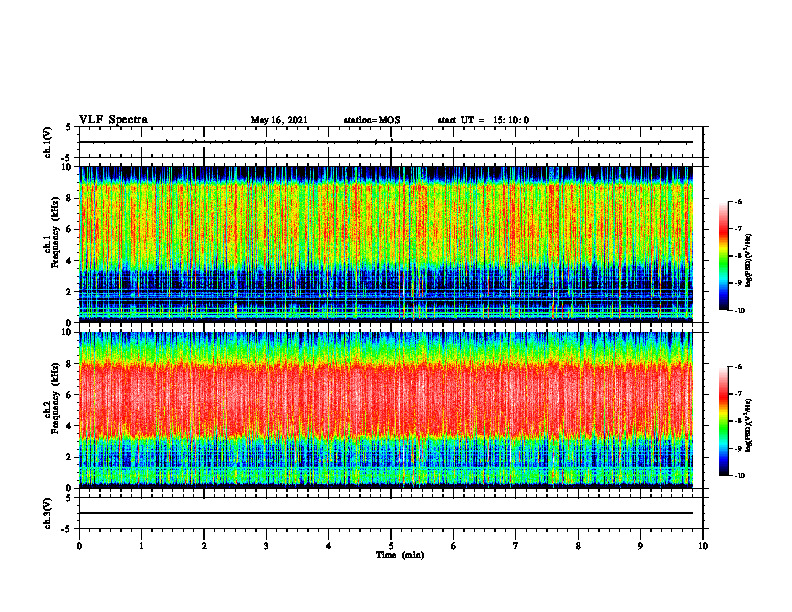Image resolution: width=792 pixels, height=612 pixels.
Task: Select the "start UT = 15:10:0" header text
Action: tap(483, 120)
